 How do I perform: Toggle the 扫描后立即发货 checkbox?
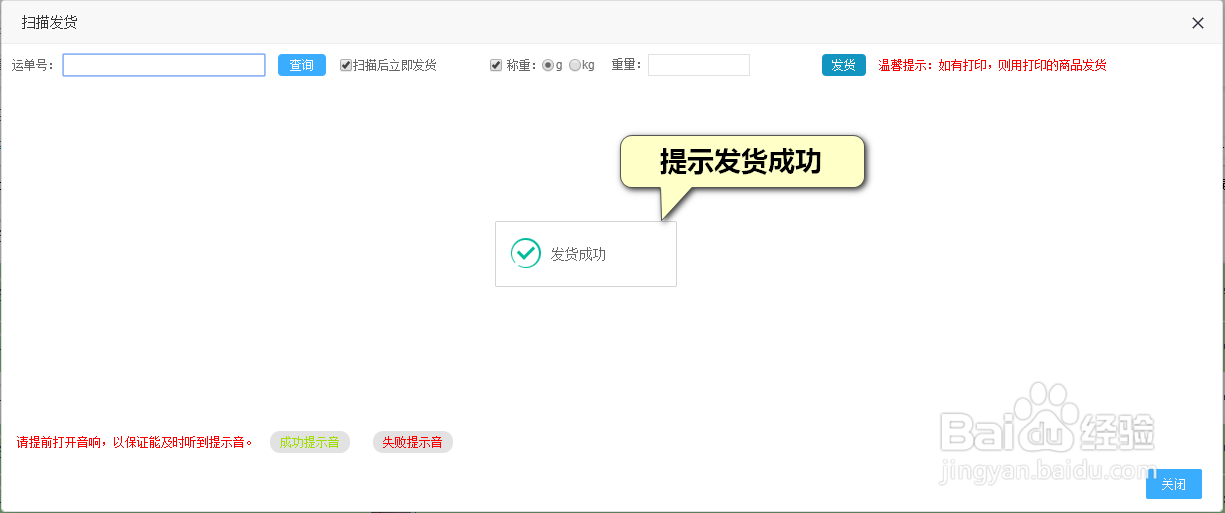click(346, 65)
